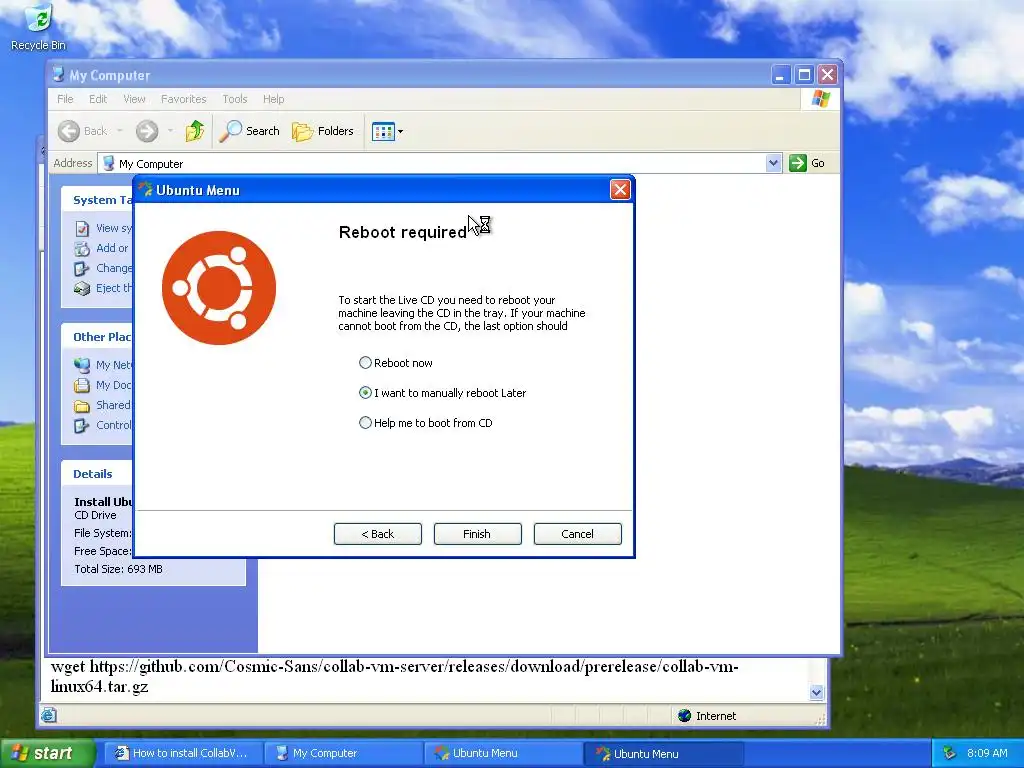Click the Forward arrow toolbar icon
1024x768 pixels.
tap(147, 131)
